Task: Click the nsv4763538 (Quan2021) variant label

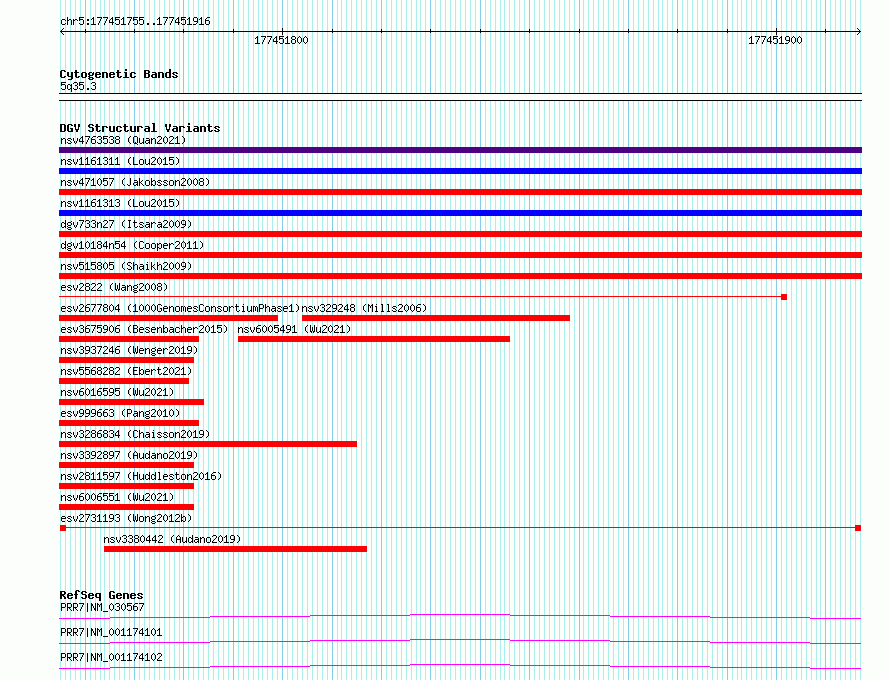Action: pos(123,140)
